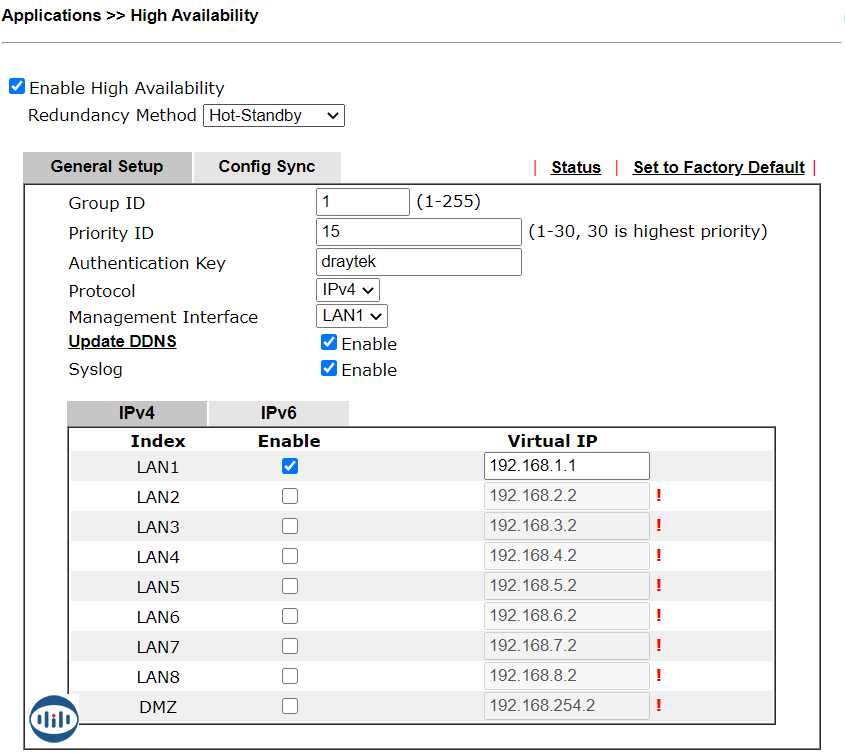
Task: Click the red exclamation beside LAN8 IP
Action: (x=659, y=676)
